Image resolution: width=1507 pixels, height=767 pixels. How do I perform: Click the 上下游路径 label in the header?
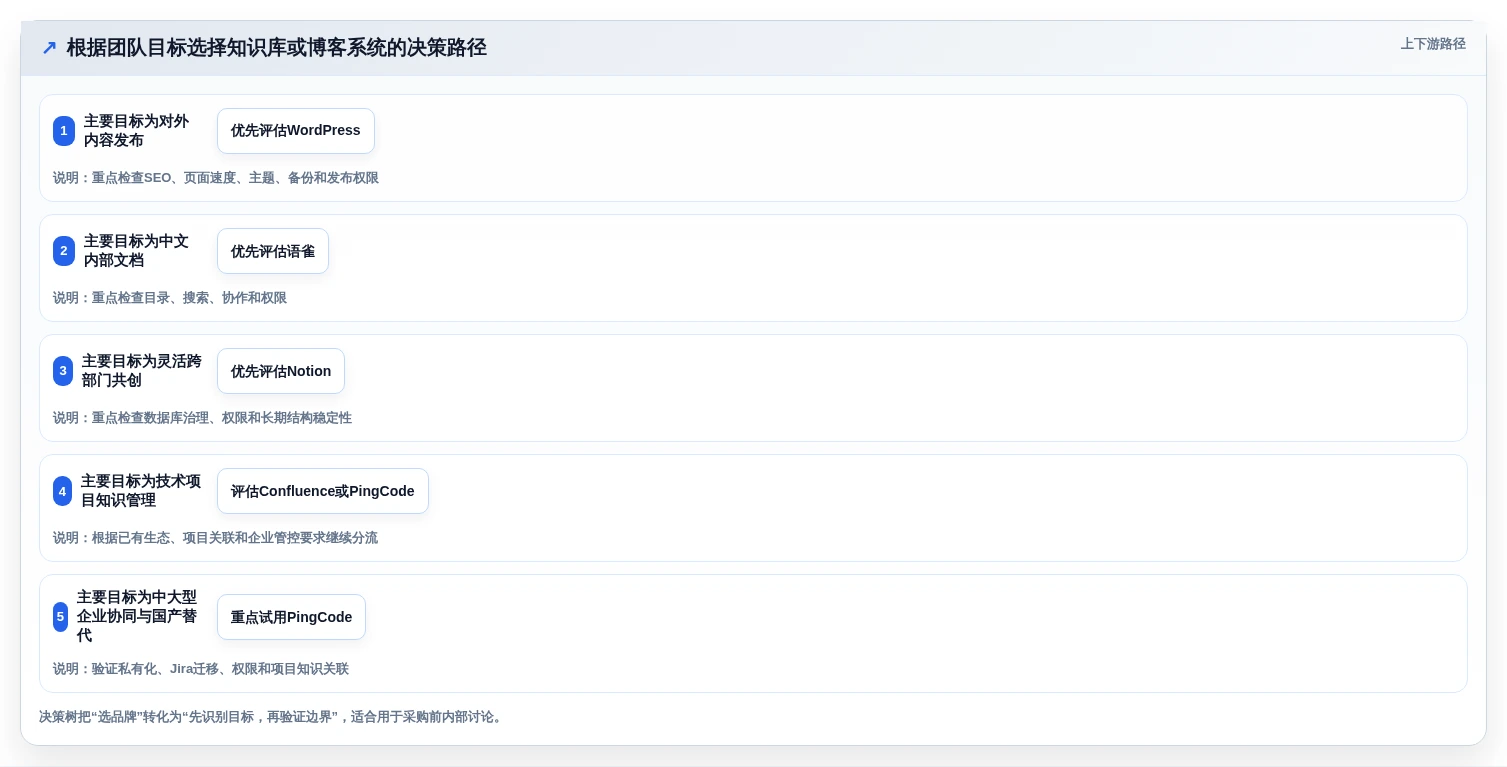(x=1433, y=44)
